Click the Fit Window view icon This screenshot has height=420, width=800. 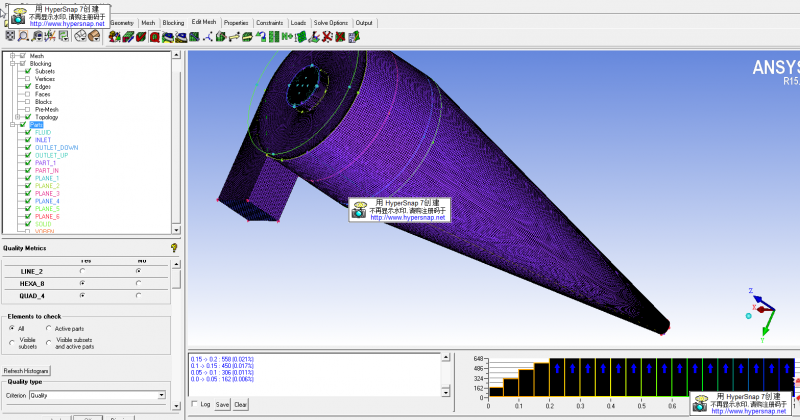coord(10,36)
